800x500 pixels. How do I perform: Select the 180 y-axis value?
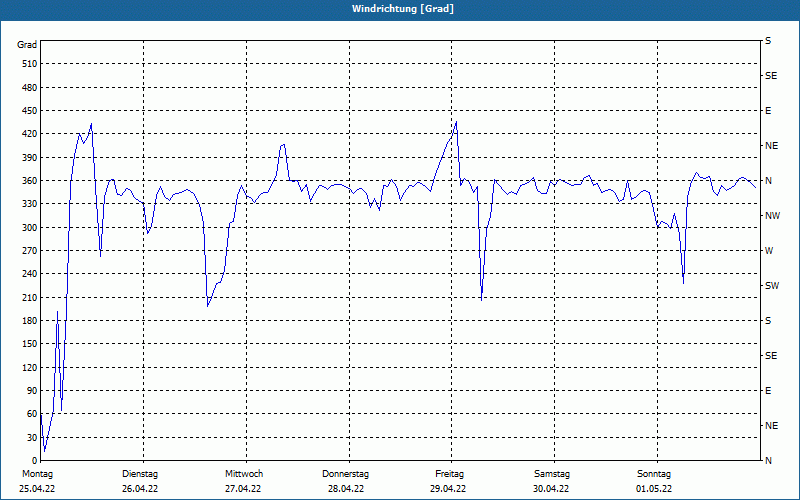tap(30, 321)
